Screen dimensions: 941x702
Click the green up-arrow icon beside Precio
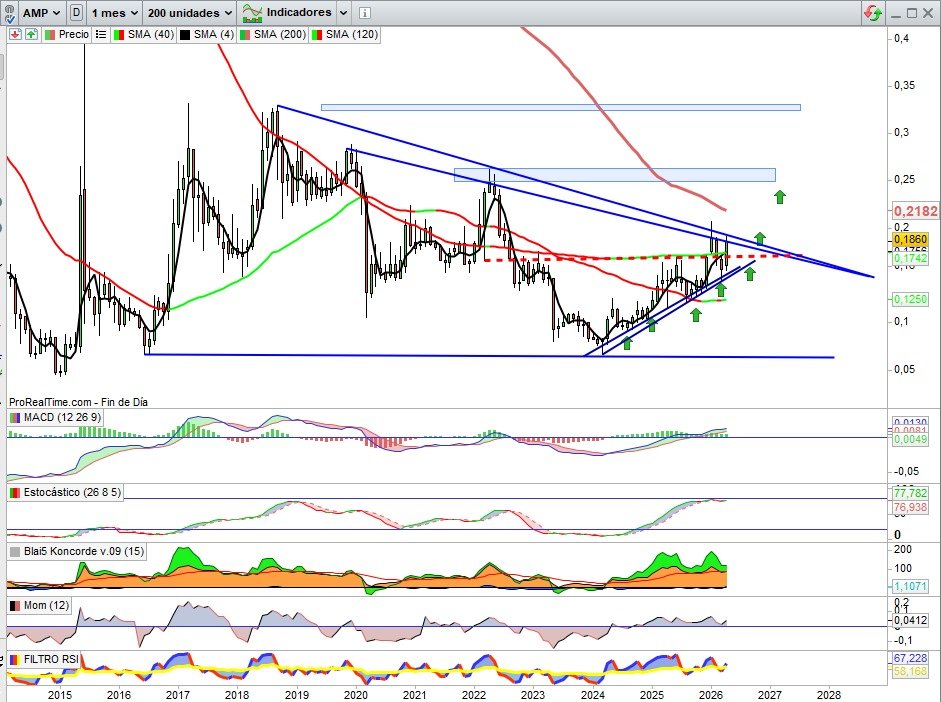click(31, 35)
